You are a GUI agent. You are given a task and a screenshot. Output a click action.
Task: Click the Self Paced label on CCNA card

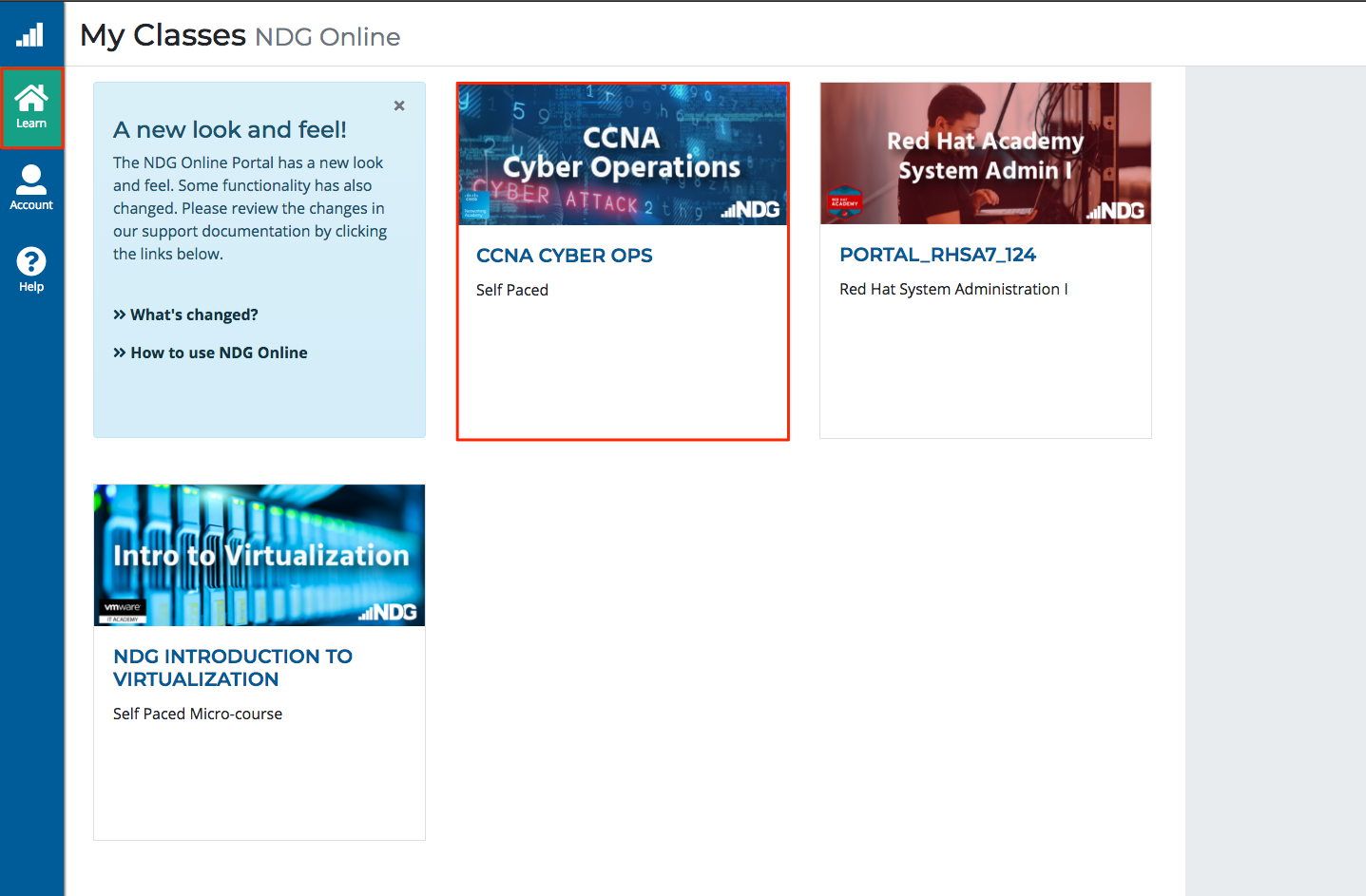tap(511, 290)
